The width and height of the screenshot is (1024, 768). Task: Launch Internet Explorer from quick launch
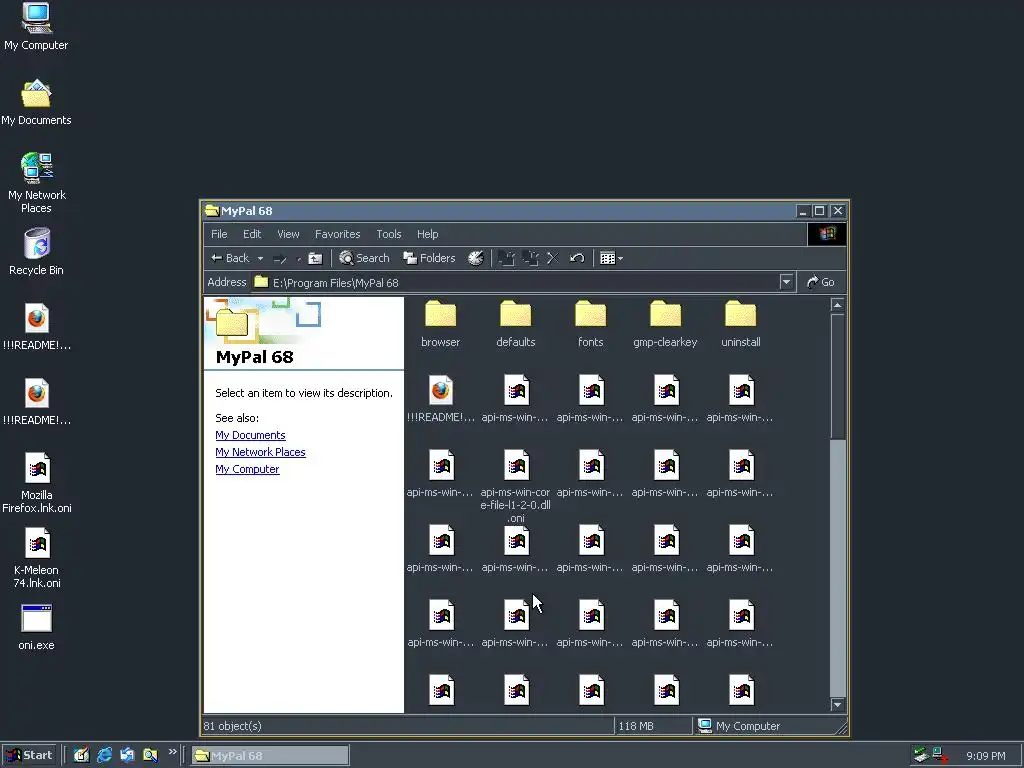coord(104,755)
